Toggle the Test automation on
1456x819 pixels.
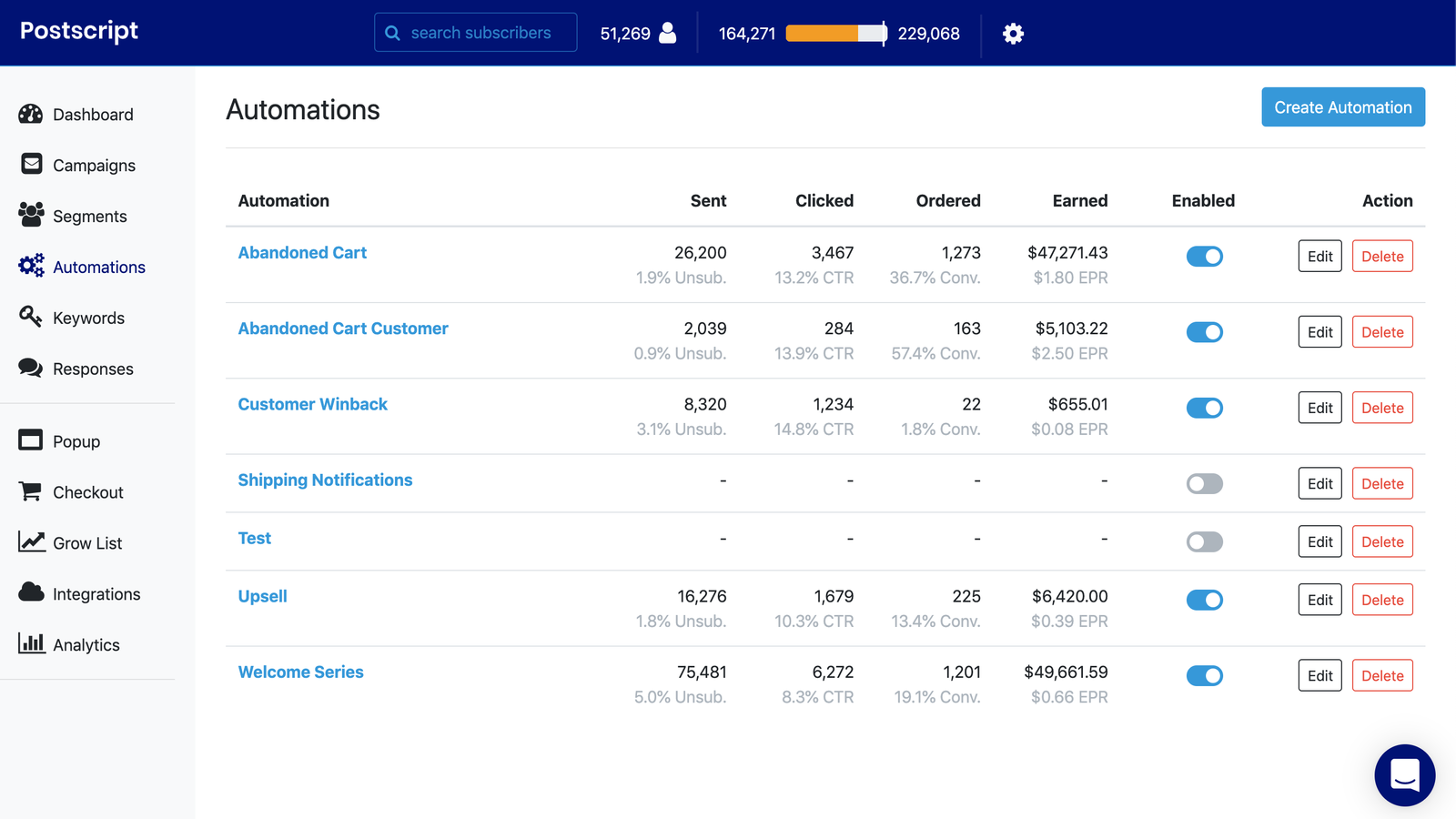[1204, 541]
